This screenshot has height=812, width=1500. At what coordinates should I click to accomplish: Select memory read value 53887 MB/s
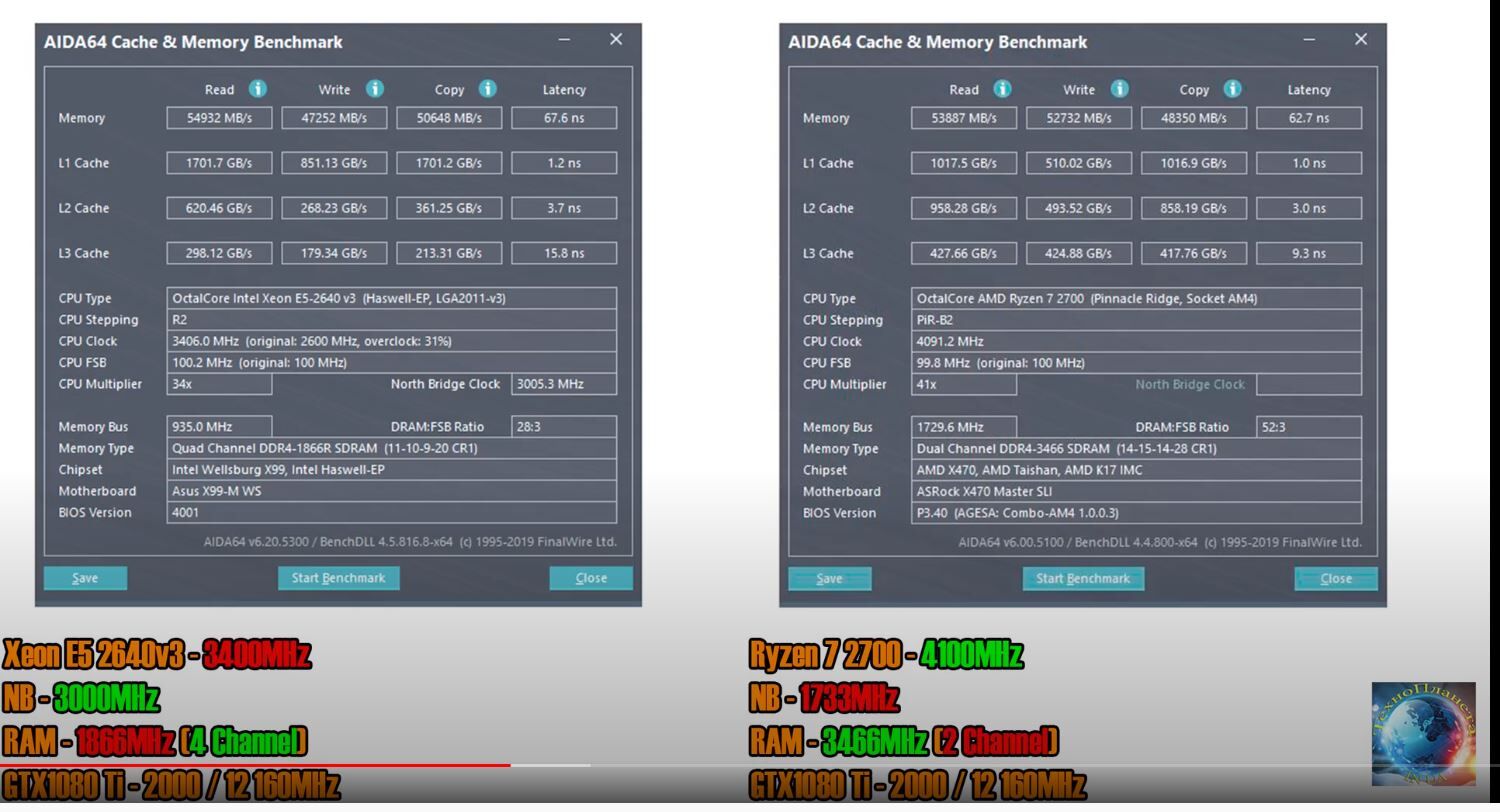(x=964, y=118)
